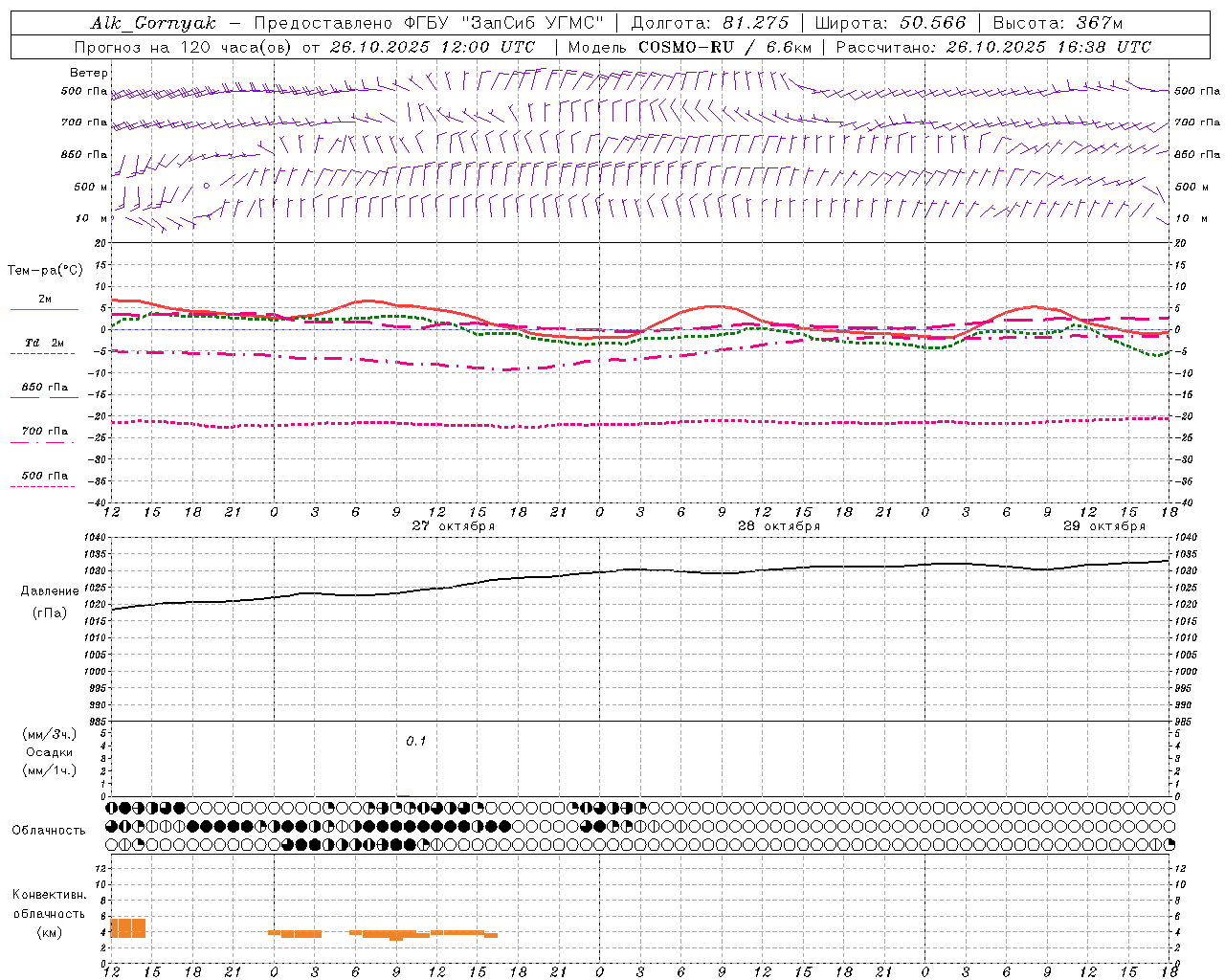
Task: Click the station title Alk_Gornyak
Action: point(153,23)
